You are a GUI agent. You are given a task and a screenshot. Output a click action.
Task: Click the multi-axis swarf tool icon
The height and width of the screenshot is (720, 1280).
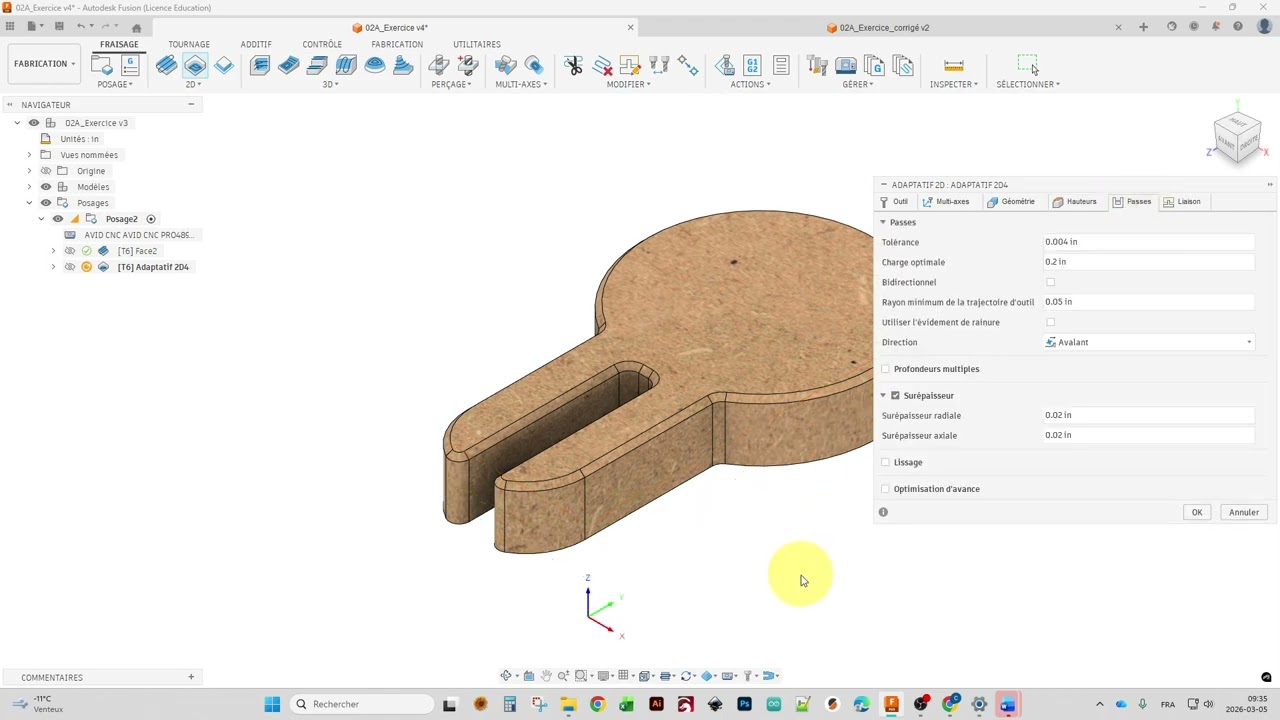(x=506, y=65)
